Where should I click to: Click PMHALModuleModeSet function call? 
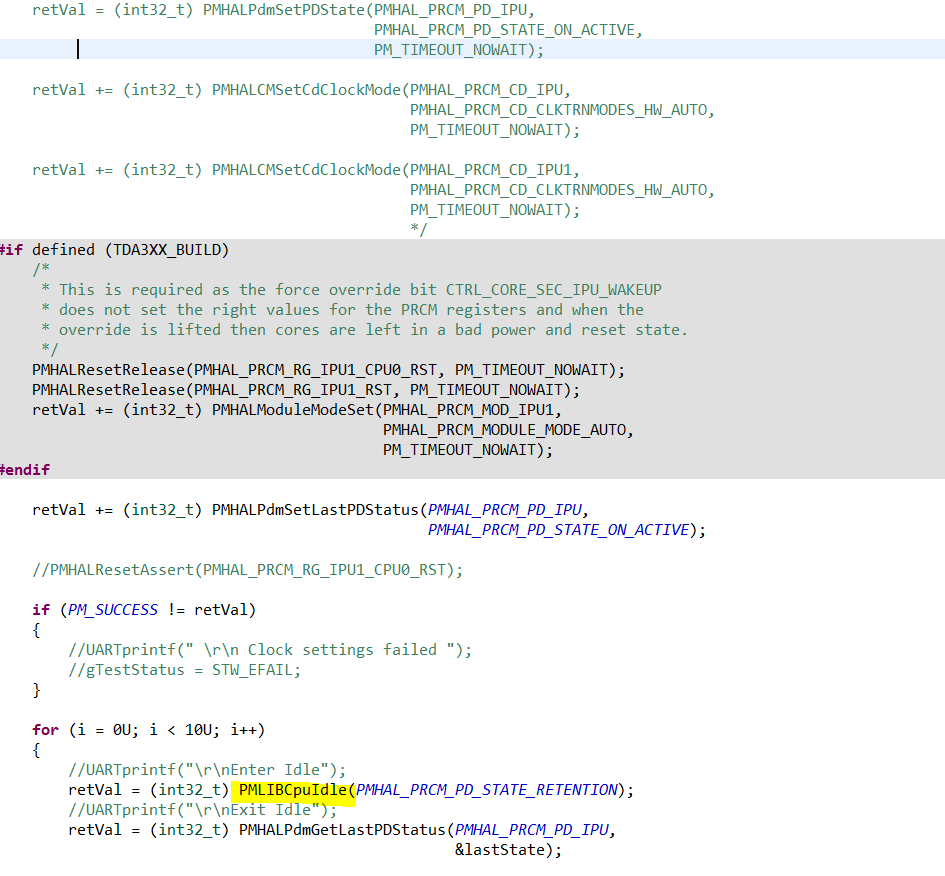click(x=293, y=410)
